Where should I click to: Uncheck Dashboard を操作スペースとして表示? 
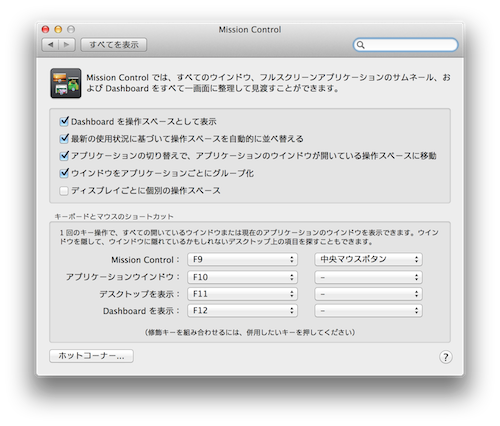[64, 121]
